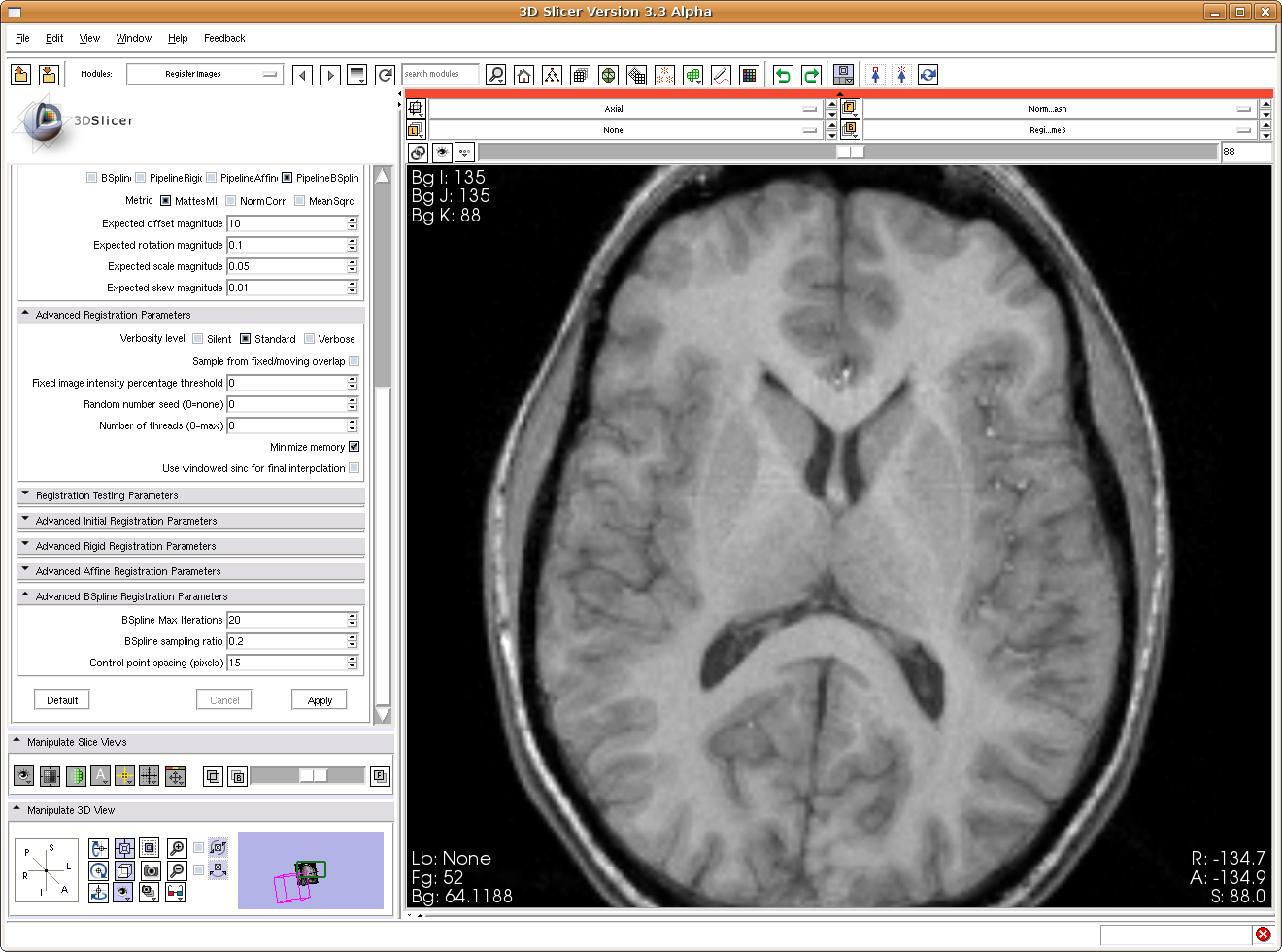Click the link slice controls chain icon
Viewport: 1282px width, 952px height.
pos(418,153)
